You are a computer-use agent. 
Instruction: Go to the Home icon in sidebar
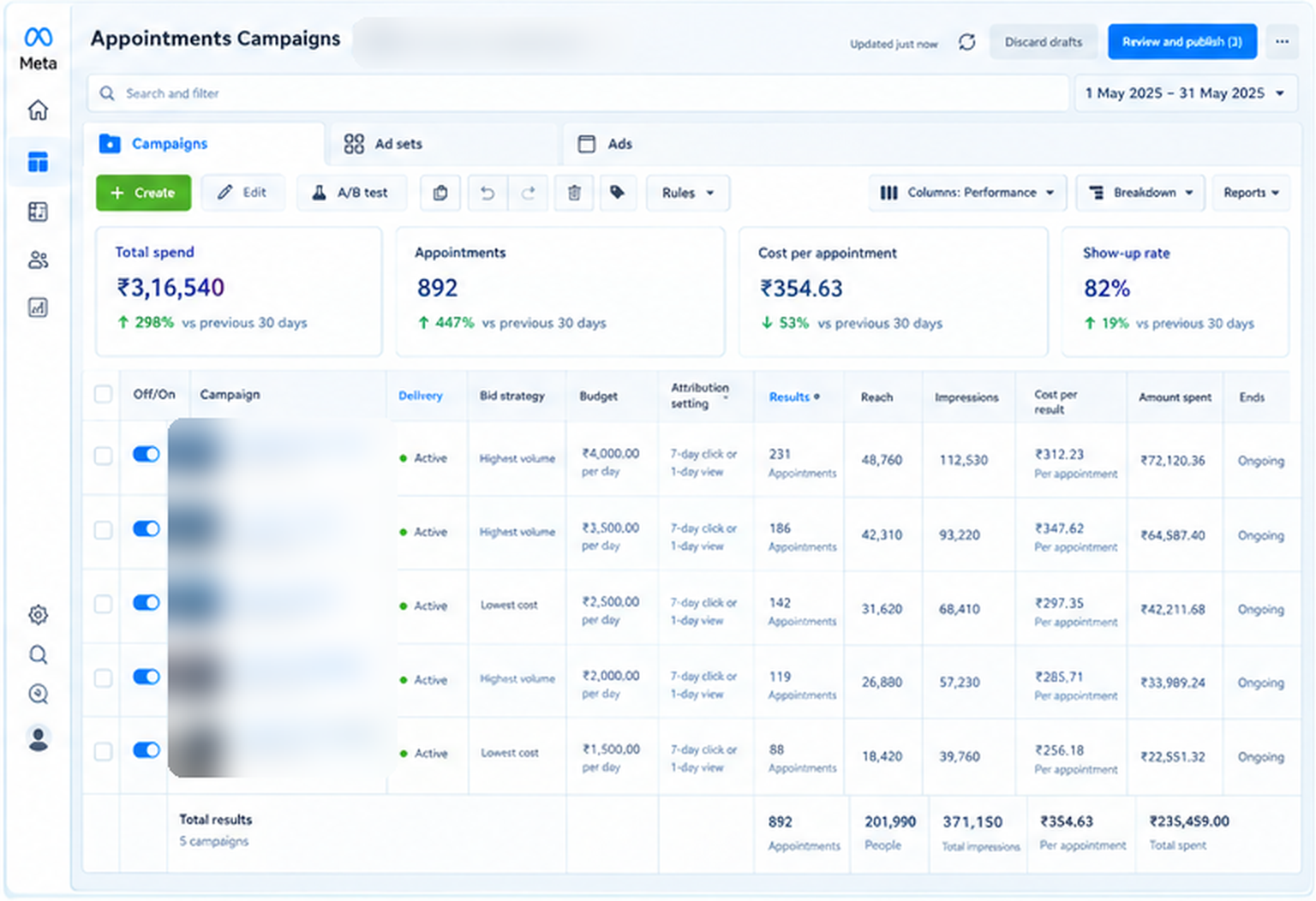pos(38,110)
